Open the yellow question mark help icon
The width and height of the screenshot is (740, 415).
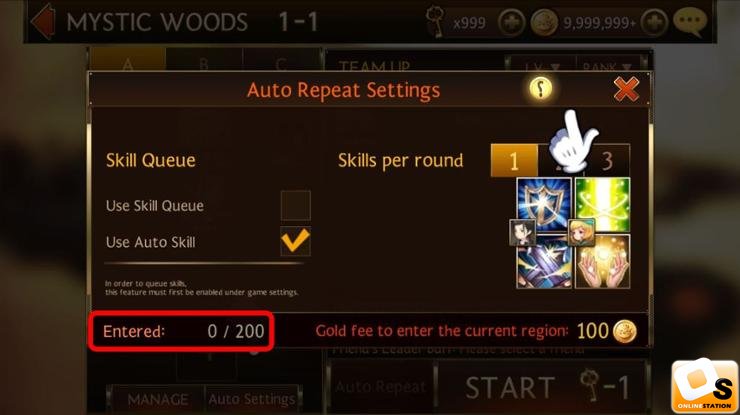[540, 88]
